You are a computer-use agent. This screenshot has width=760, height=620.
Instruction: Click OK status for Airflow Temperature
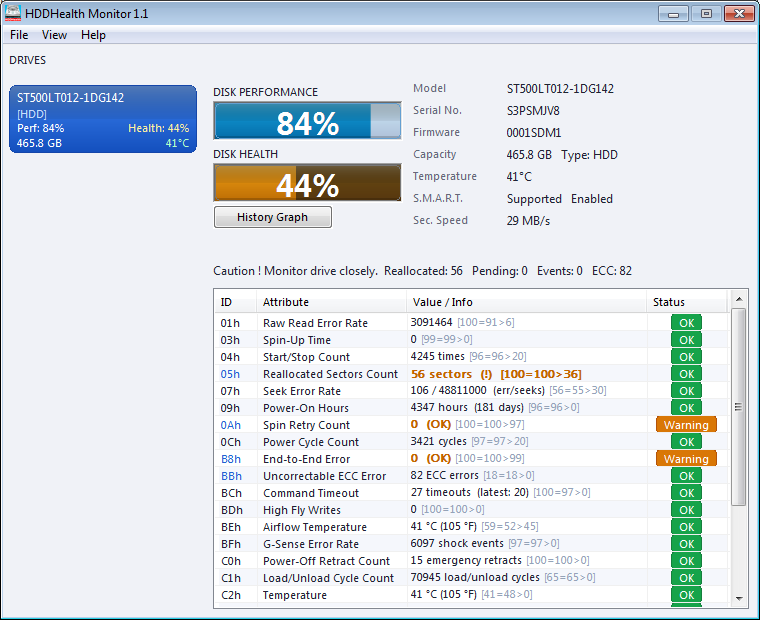click(x=686, y=526)
